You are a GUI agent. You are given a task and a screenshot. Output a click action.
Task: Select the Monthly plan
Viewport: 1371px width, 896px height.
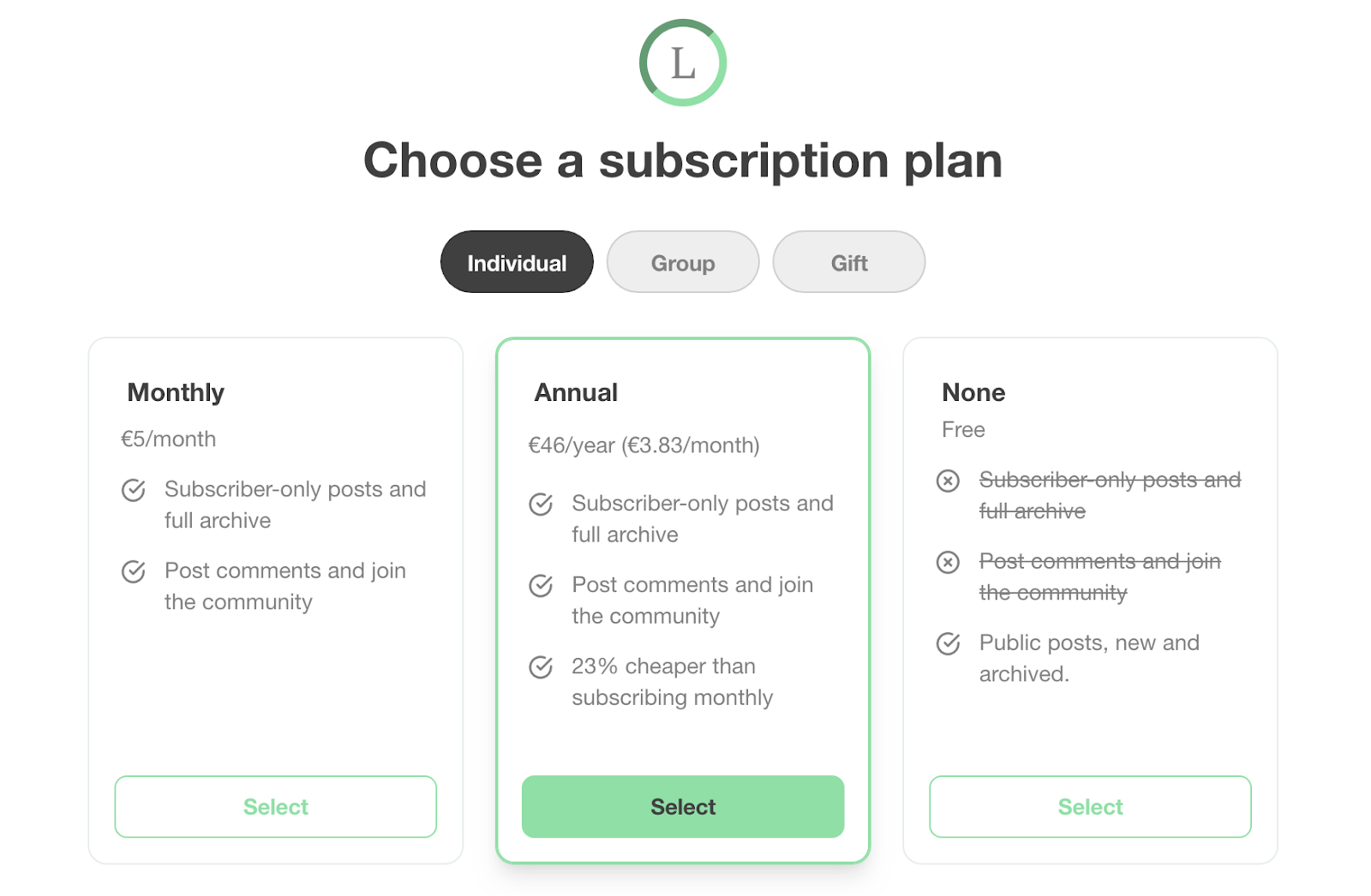pyautogui.click(x=275, y=806)
